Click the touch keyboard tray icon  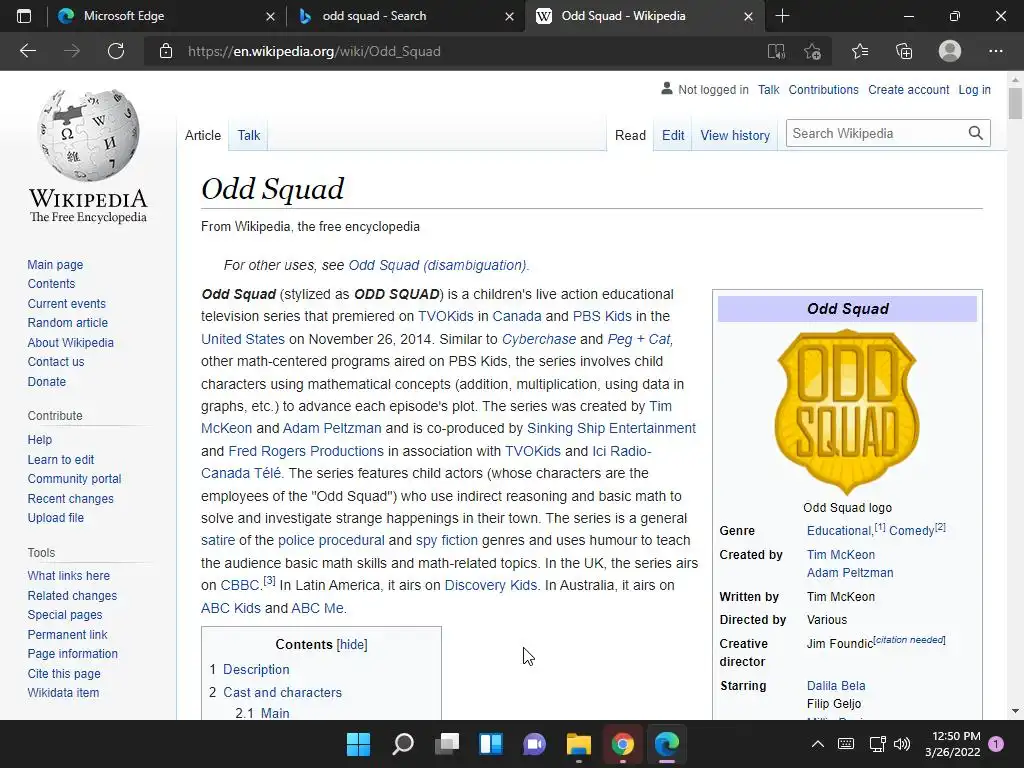(846, 744)
